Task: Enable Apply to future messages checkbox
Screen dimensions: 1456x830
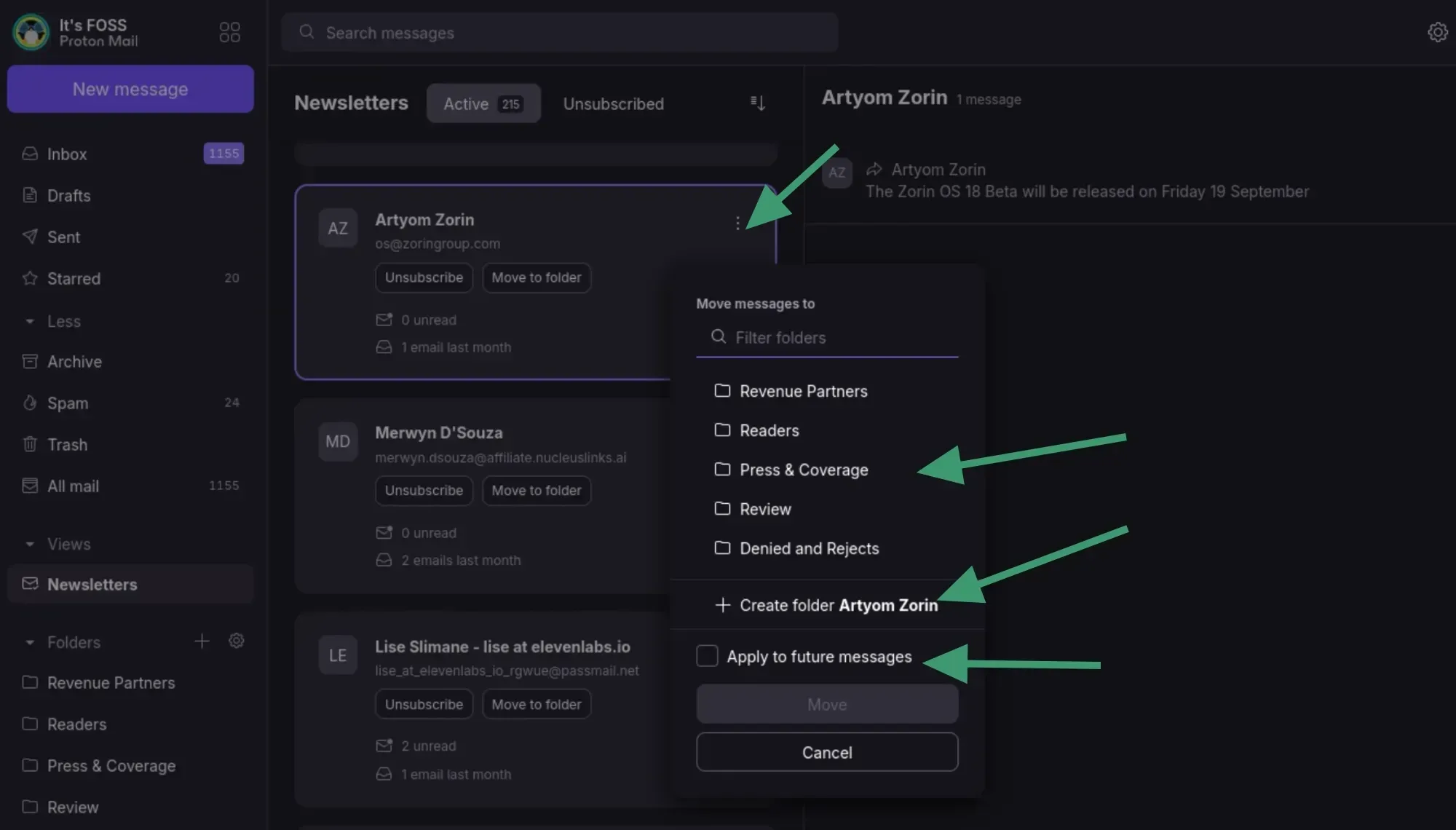Action: point(707,656)
